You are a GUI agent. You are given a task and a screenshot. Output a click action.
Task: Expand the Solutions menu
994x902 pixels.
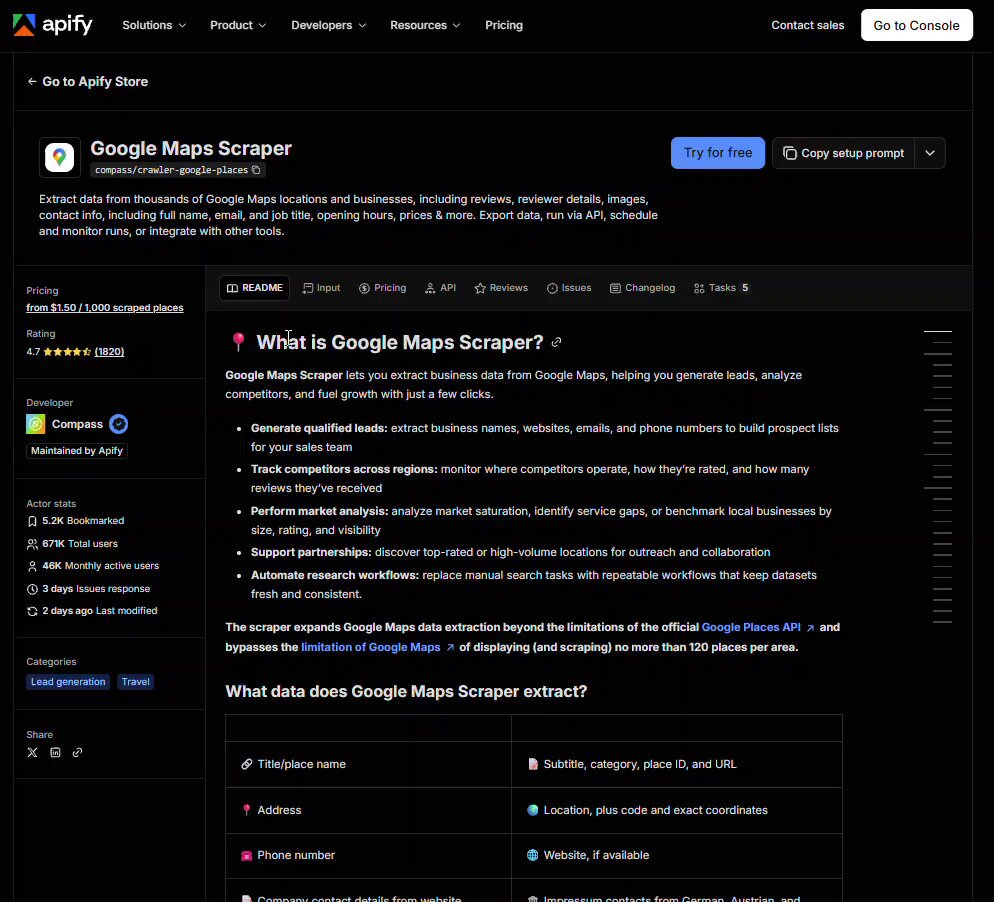(x=154, y=25)
